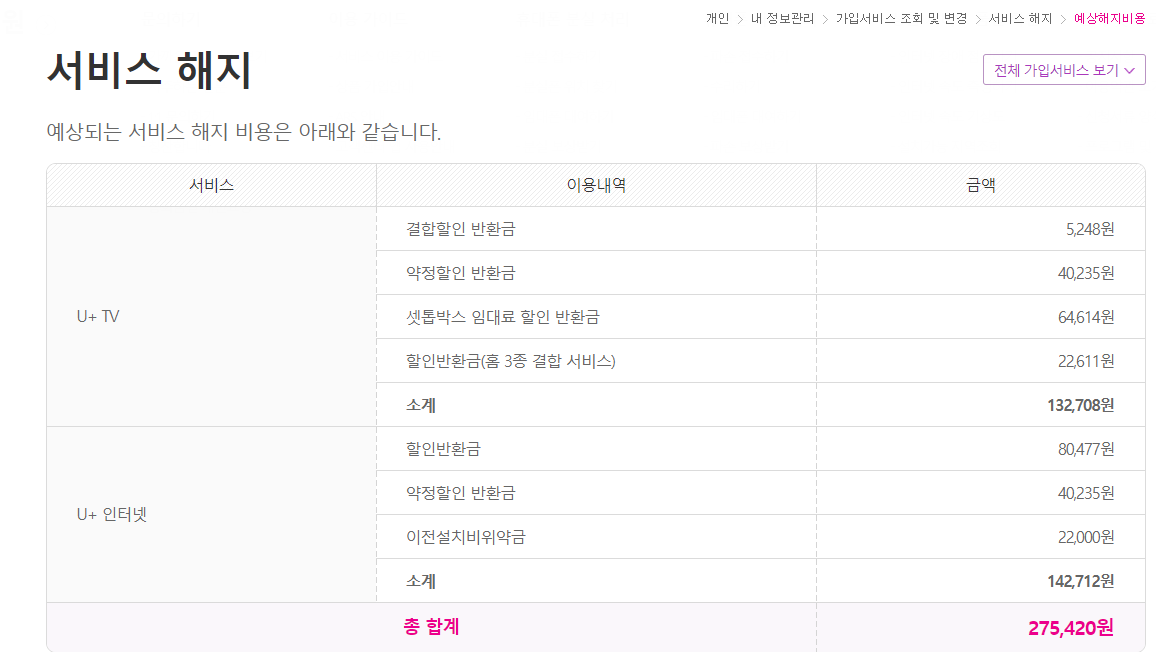
Task: Click the 개인 breadcrumb link
Action: pos(717,18)
